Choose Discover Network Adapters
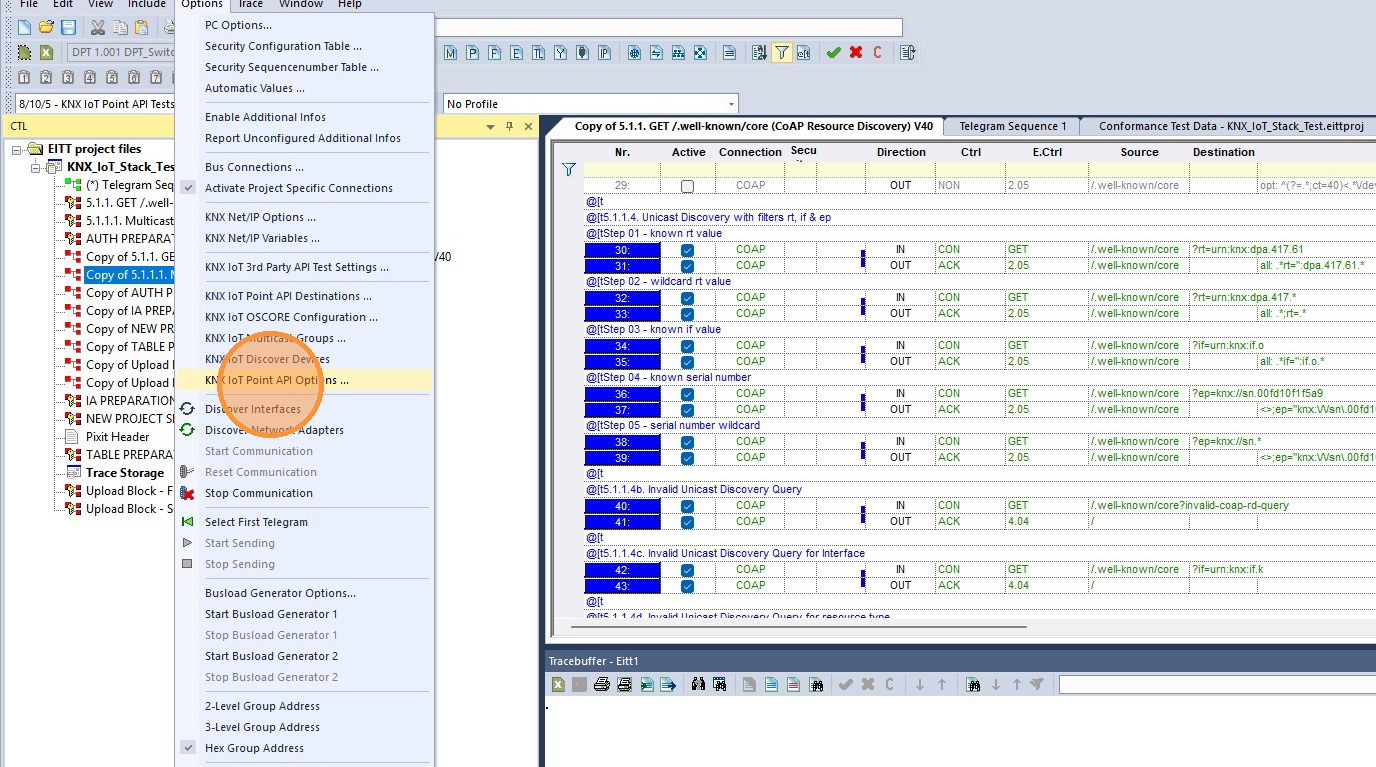The width and height of the screenshot is (1376, 767). [274, 430]
